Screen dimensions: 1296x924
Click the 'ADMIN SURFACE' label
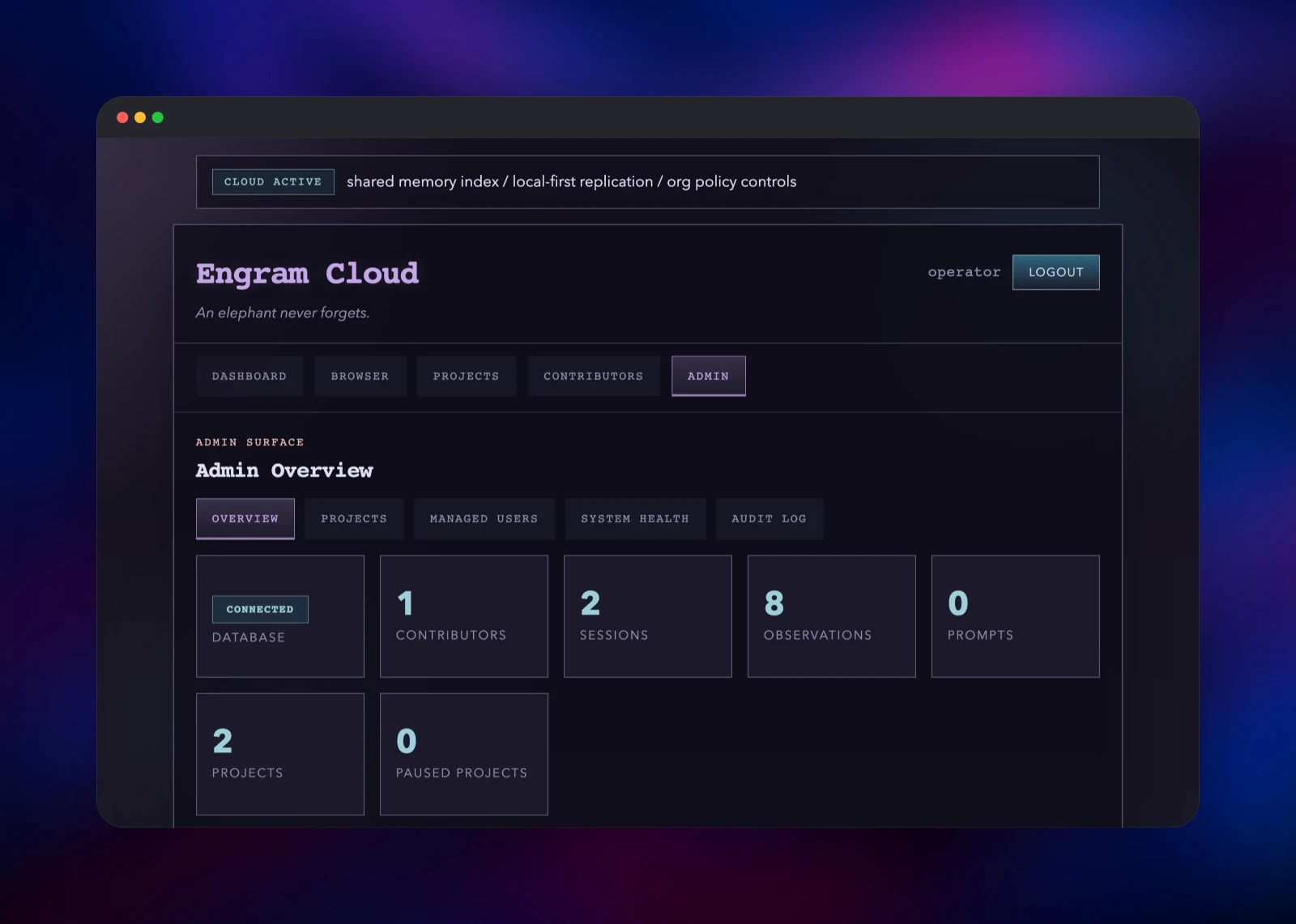[x=249, y=442]
